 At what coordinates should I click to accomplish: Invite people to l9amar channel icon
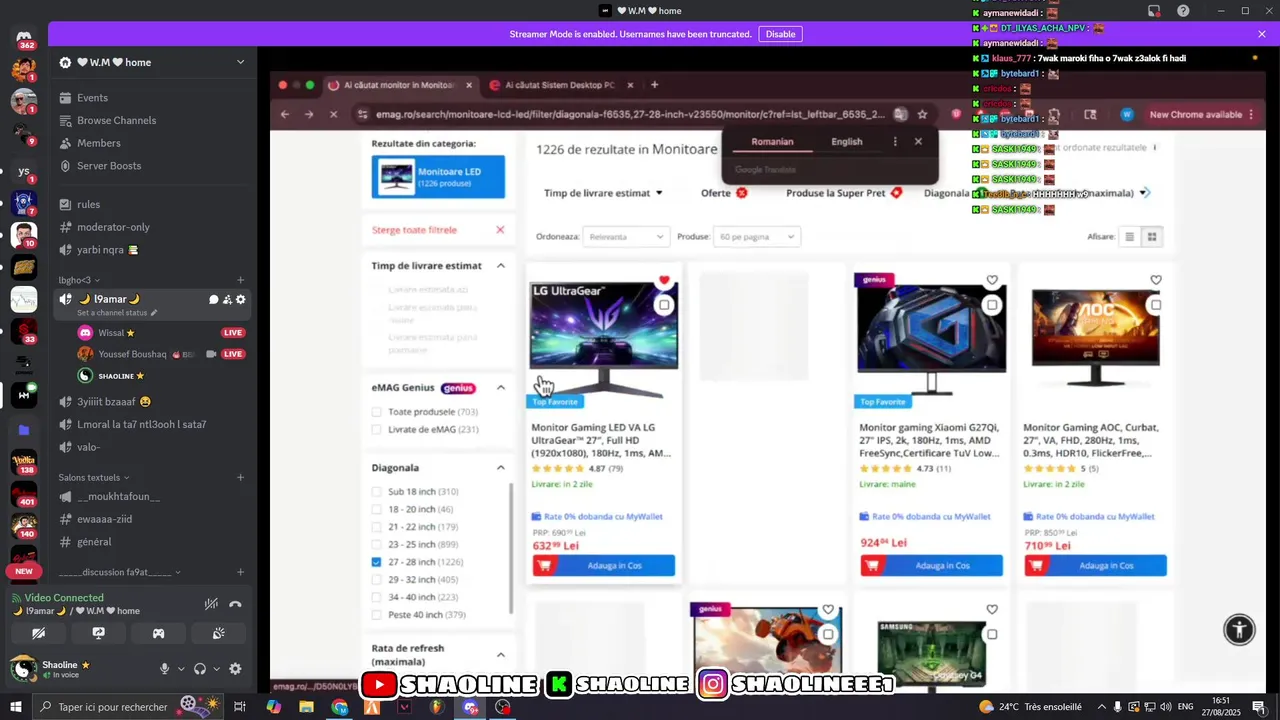point(227,299)
